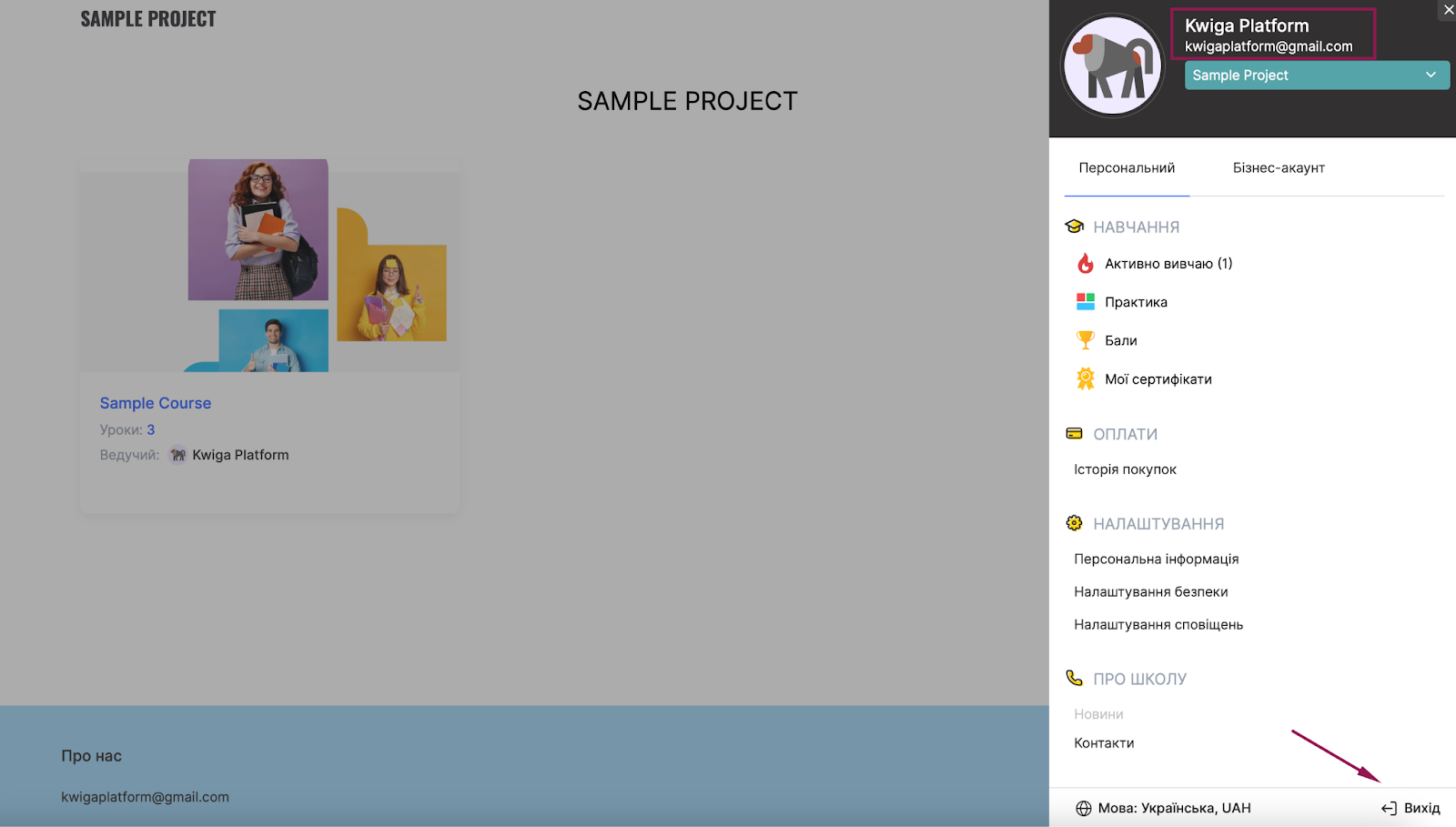Click the Про нас footer heading
Image resolution: width=1456 pixels, height=827 pixels.
(91, 756)
